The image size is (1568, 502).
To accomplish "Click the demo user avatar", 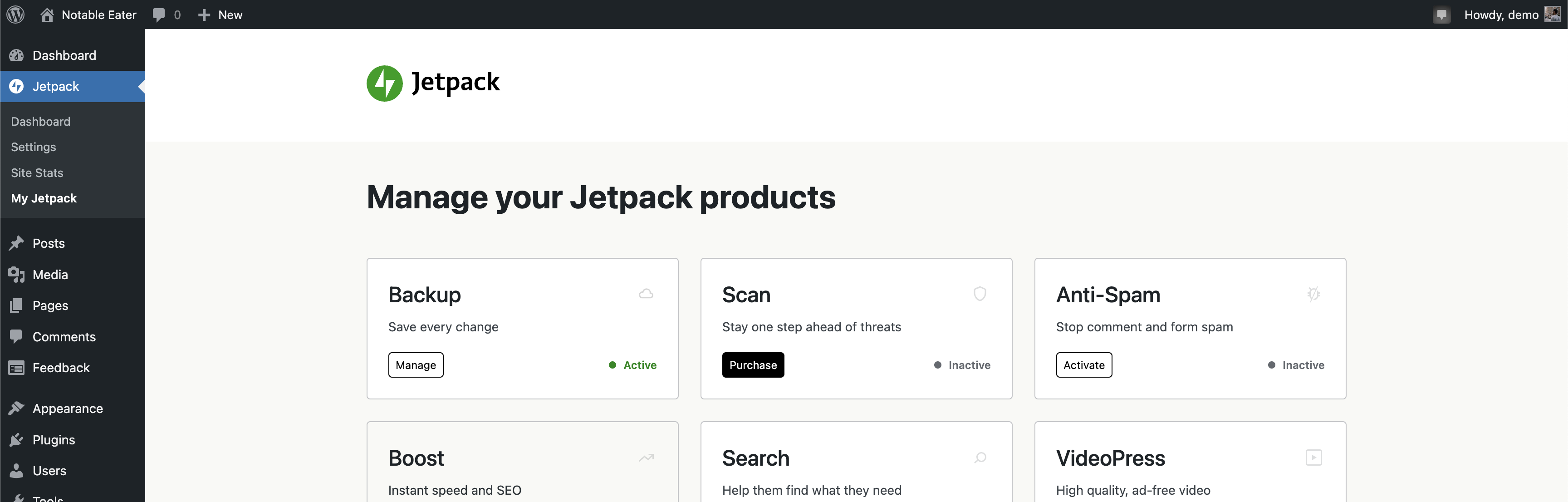I will click(x=1552, y=14).
